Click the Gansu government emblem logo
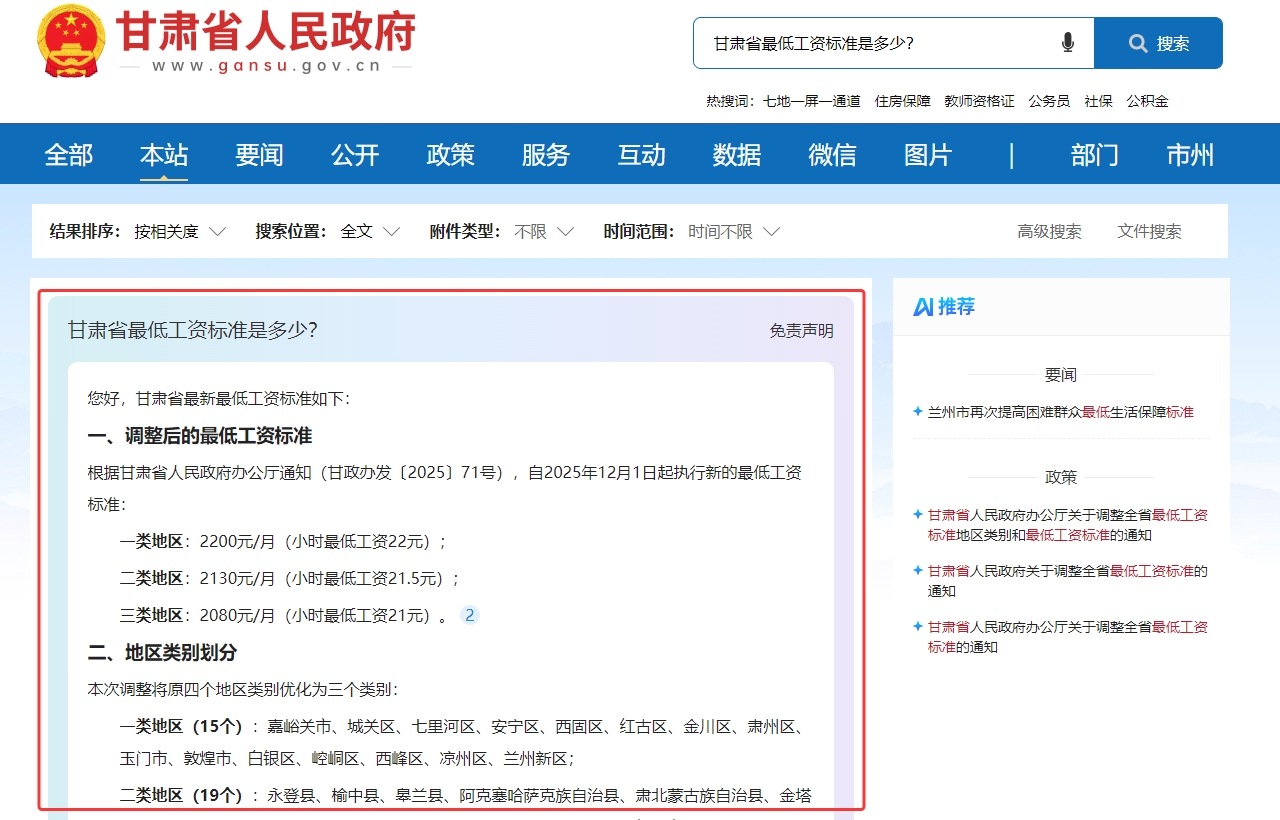Viewport: 1280px width, 820px height. tap(69, 42)
